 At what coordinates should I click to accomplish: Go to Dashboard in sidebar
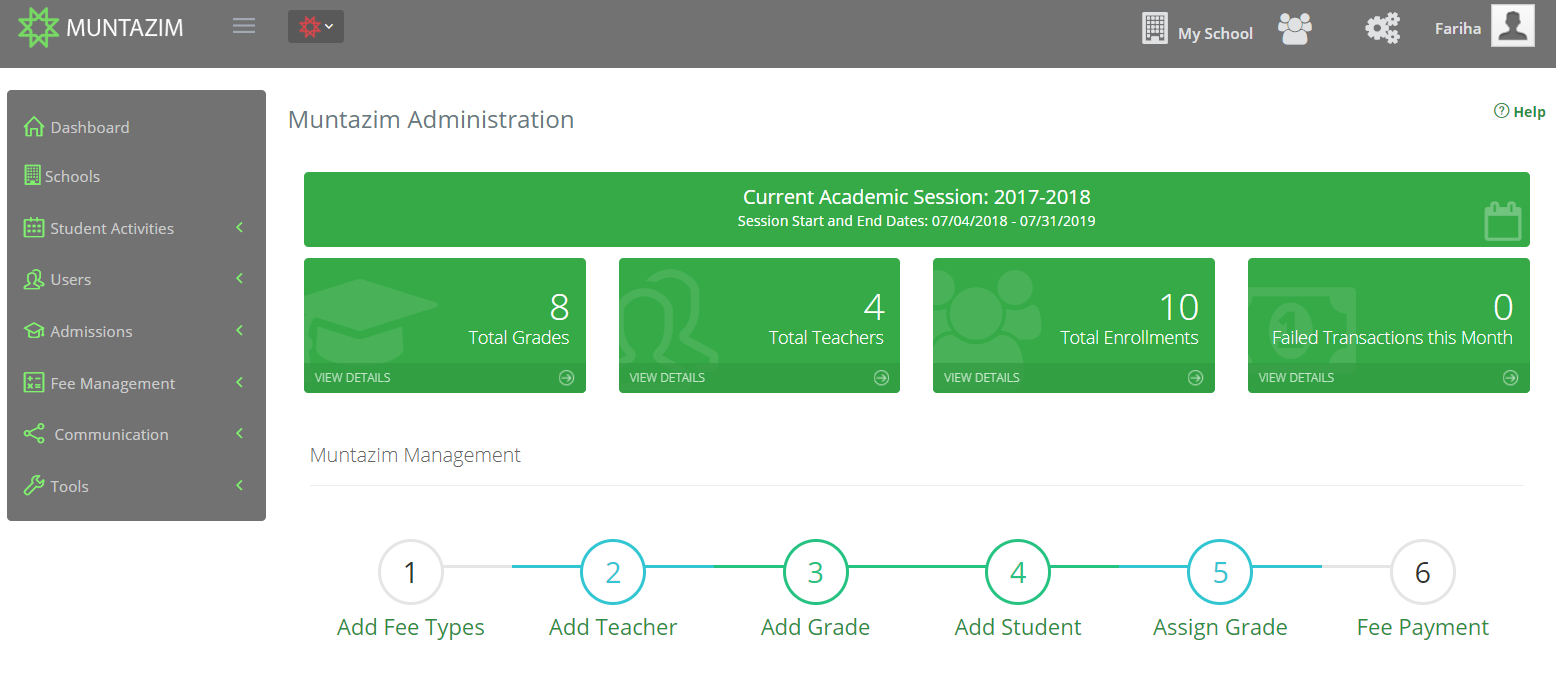(x=90, y=127)
